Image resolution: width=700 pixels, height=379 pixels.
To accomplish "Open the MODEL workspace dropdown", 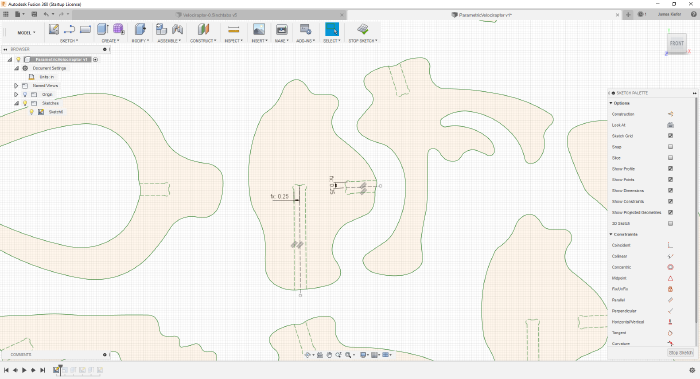I will coord(26,33).
